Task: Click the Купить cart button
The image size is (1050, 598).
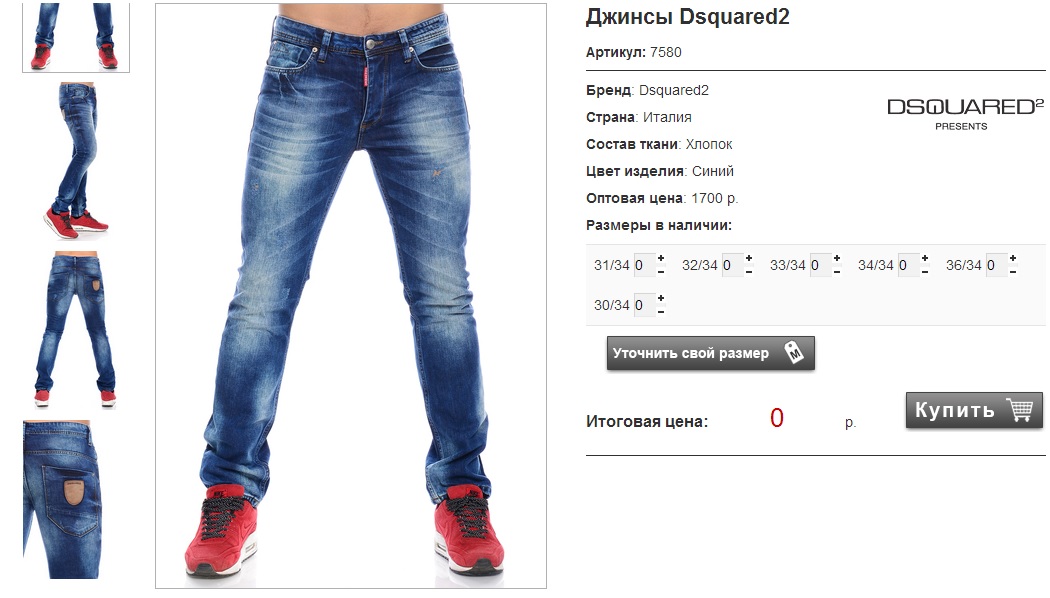Action: 974,410
